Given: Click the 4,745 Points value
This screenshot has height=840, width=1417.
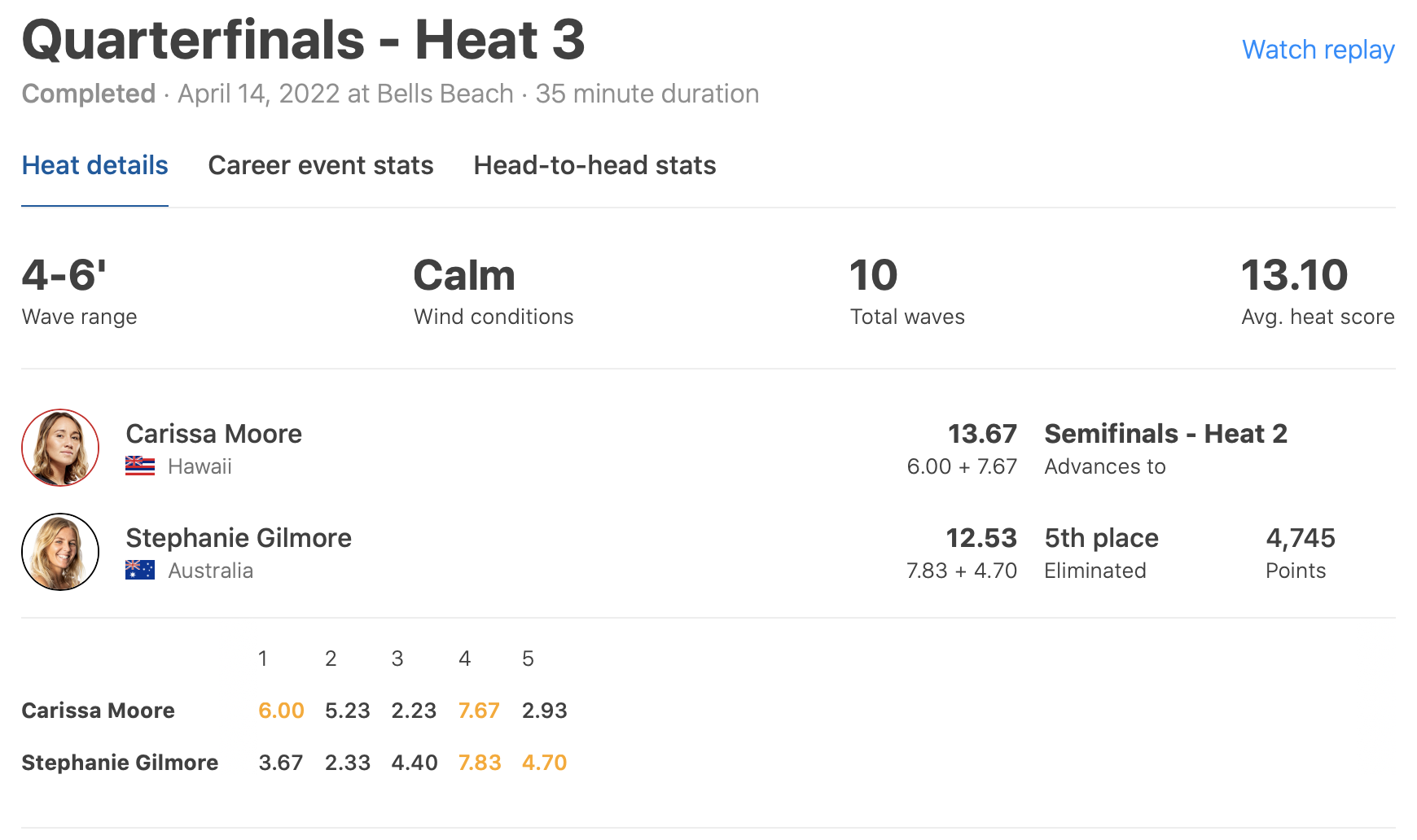Looking at the screenshot, I should (x=1300, y=538).
